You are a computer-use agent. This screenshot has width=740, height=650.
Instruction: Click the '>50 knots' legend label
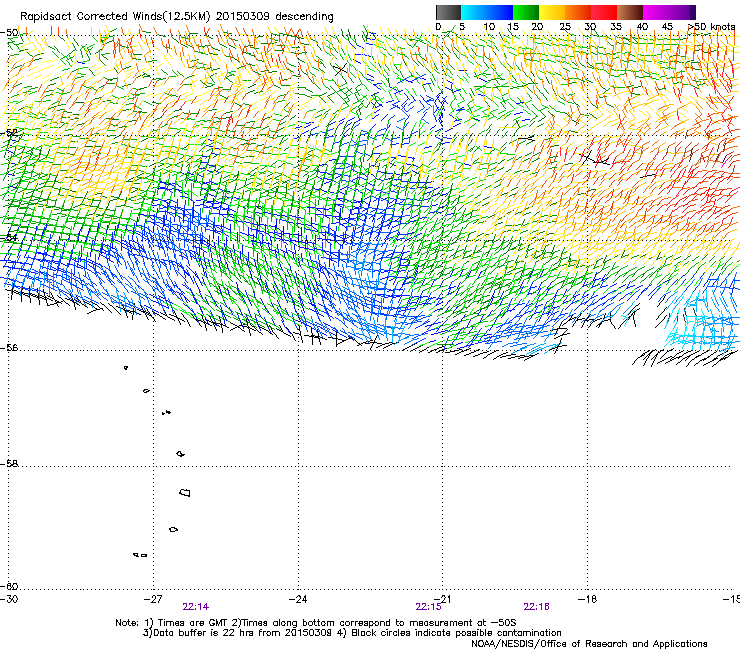pos(711,27)
